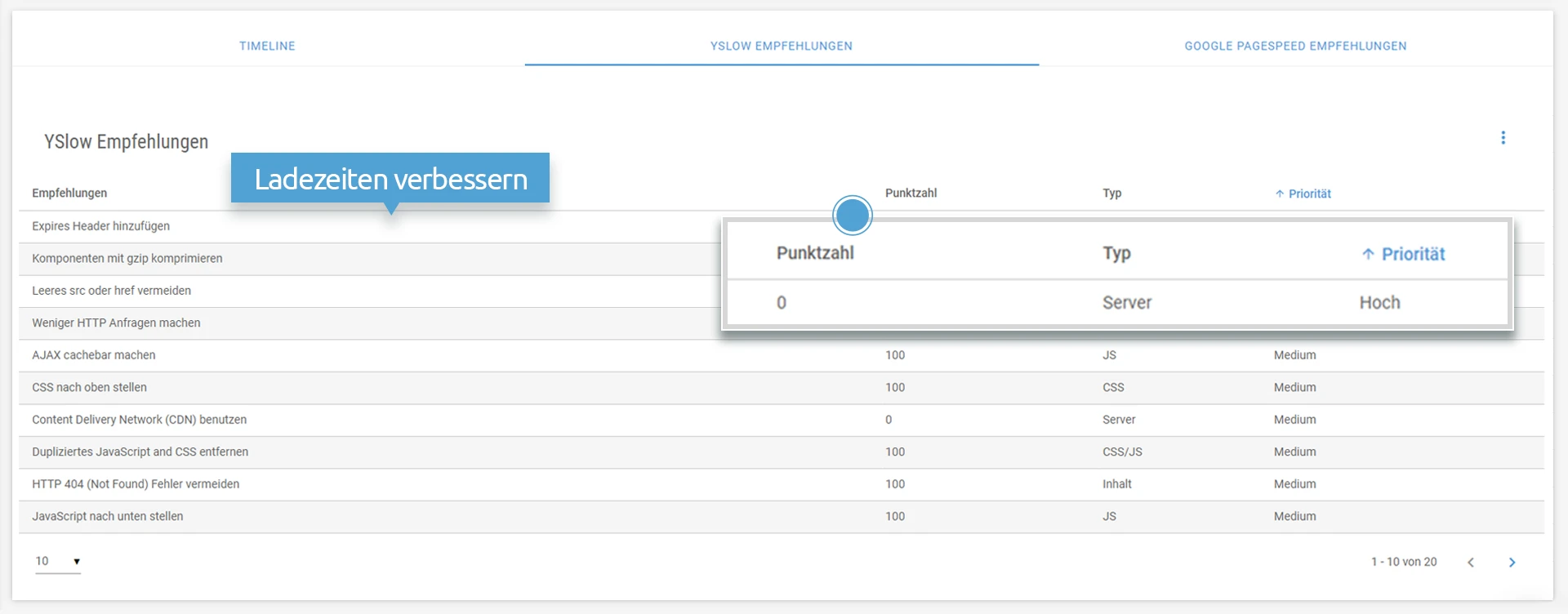
Task: Open the three-dot options menu
Action: 1503,138
